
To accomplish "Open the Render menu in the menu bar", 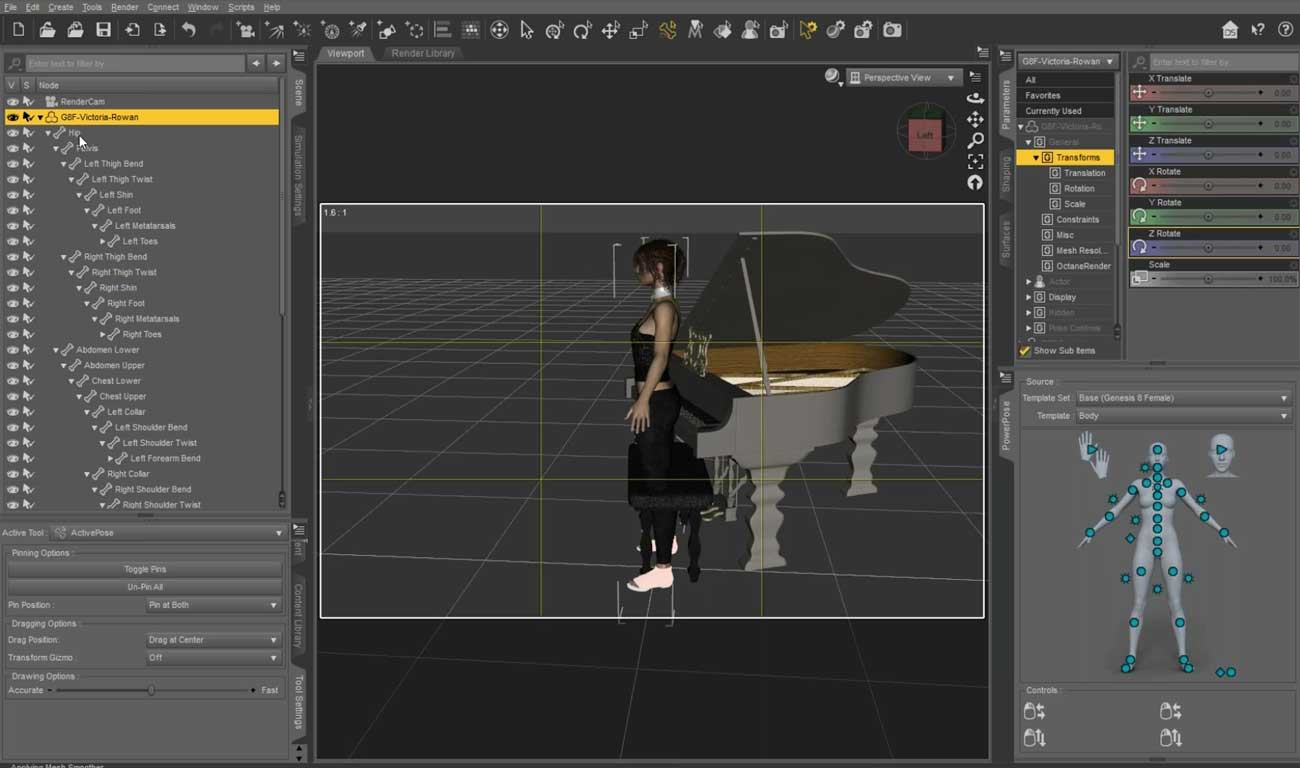I will click(x=124, y=7).
